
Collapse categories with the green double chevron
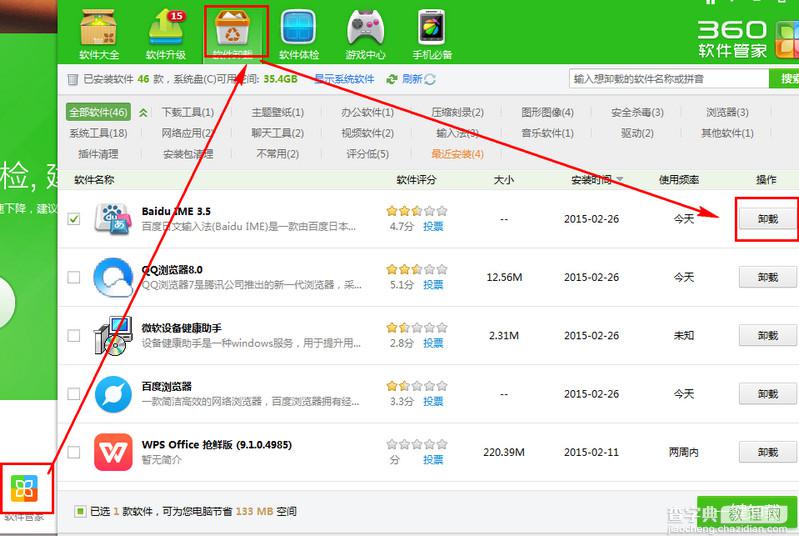[143, 113]
